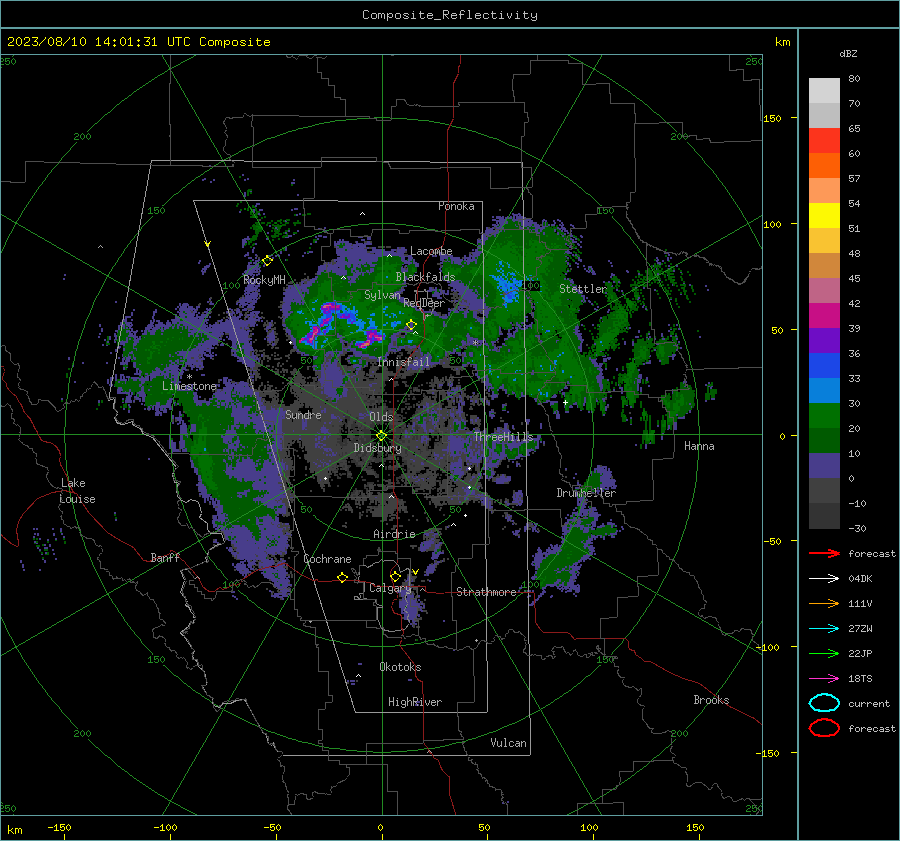Click the HighRiver city label
The image size is (900, 841).
pyautogui.click(x=415, y=702)
